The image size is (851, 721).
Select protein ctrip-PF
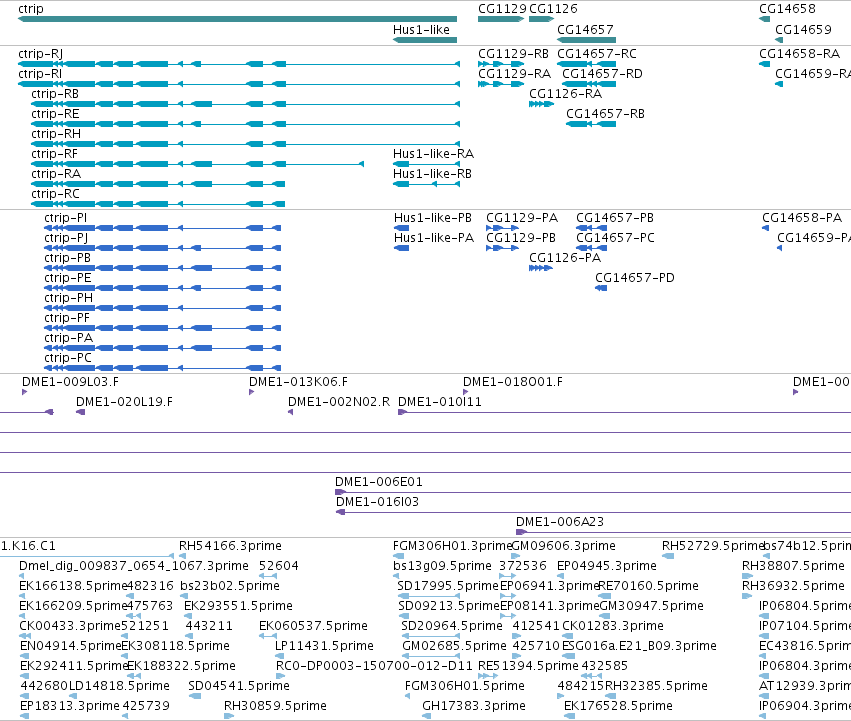tap(67, 319)
